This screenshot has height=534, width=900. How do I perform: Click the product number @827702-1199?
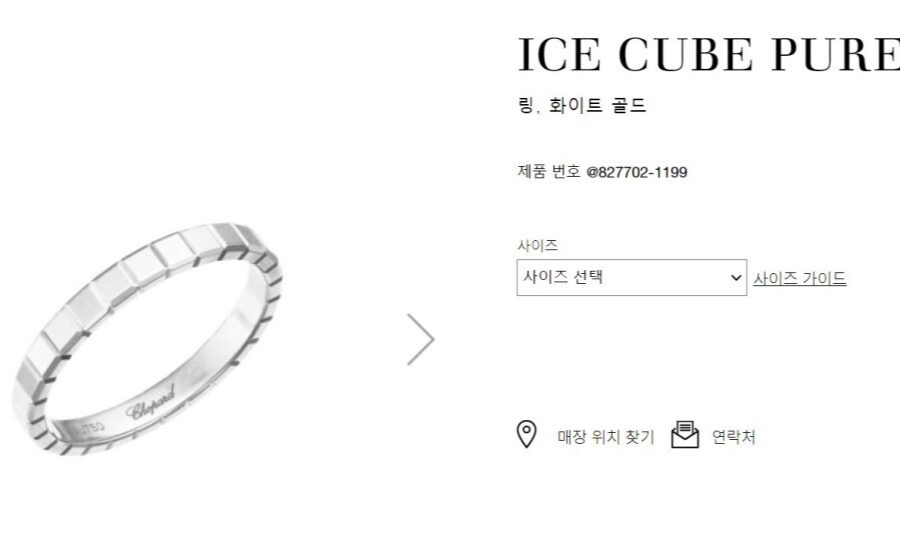point(637,172)
